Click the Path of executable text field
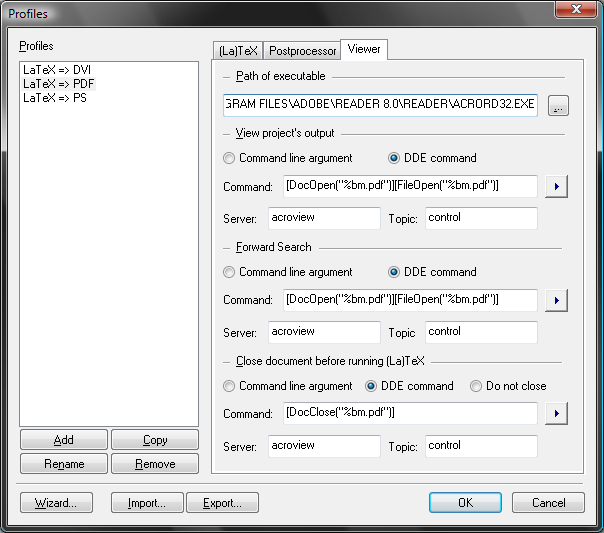This screenshot has width=604, height=533. (x=380, y=105)
